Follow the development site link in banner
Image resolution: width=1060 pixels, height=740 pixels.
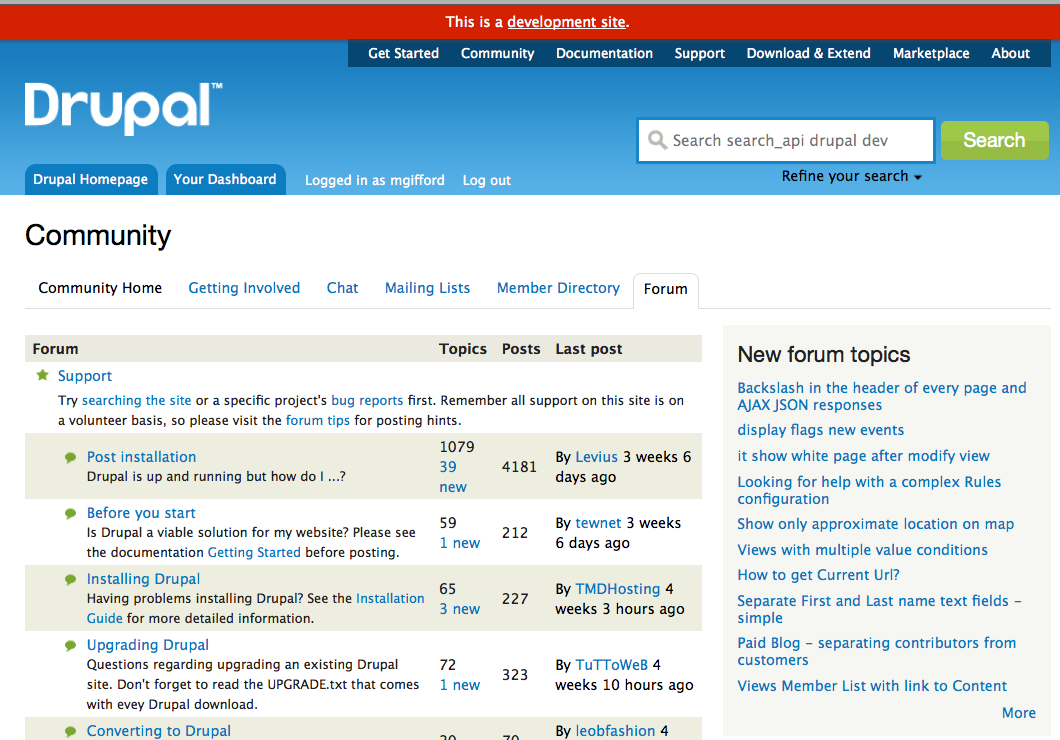[x=567, y=22]
